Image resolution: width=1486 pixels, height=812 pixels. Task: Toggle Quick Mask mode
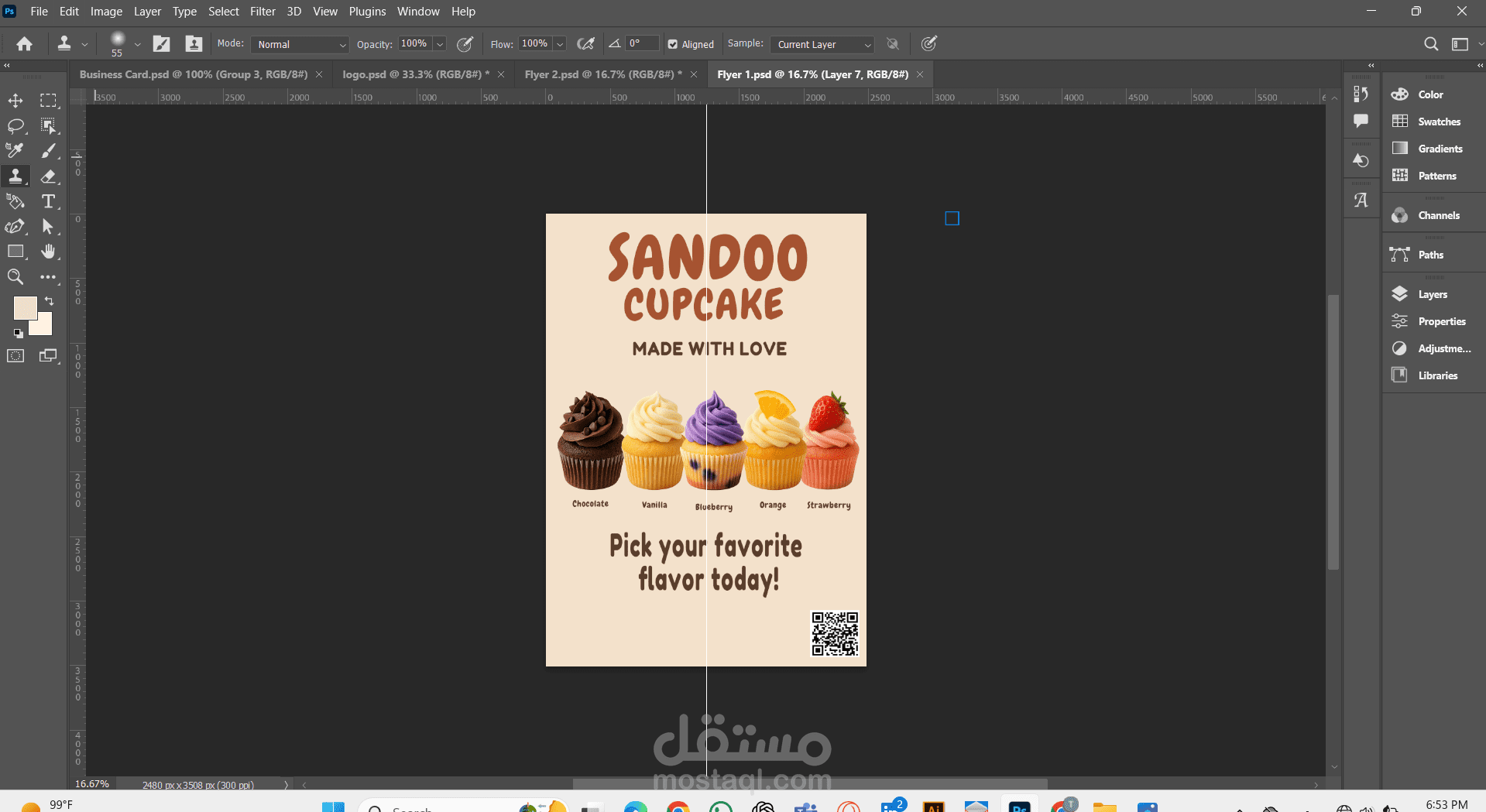pos(15,356)
